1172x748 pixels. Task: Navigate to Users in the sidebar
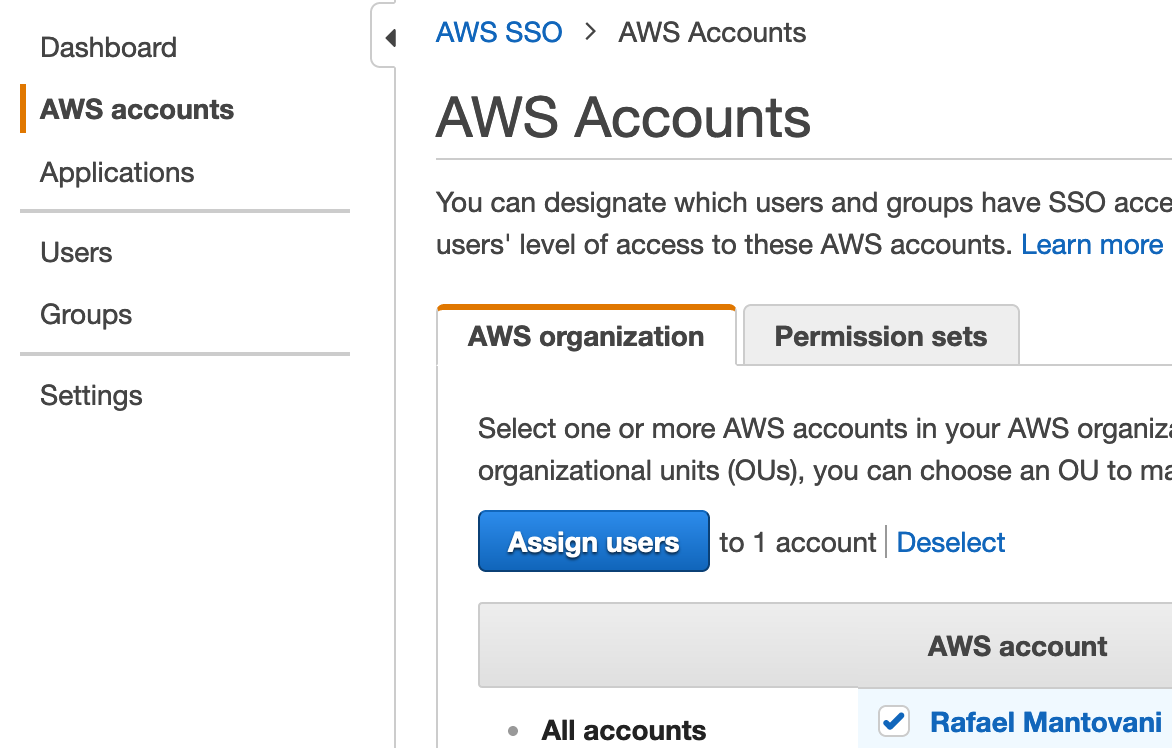click(76, 252)
